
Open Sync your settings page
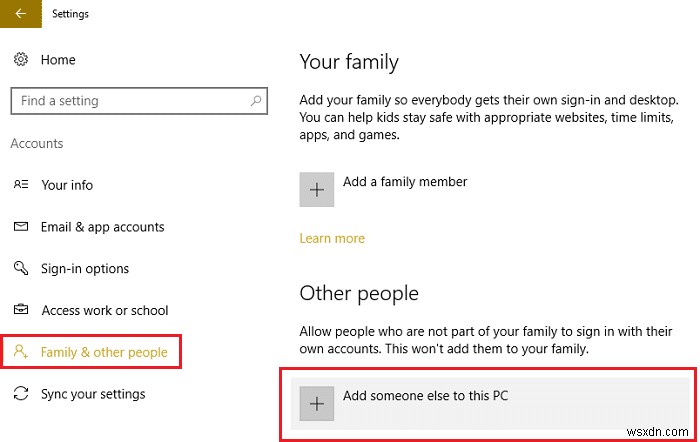coord(93,394)
